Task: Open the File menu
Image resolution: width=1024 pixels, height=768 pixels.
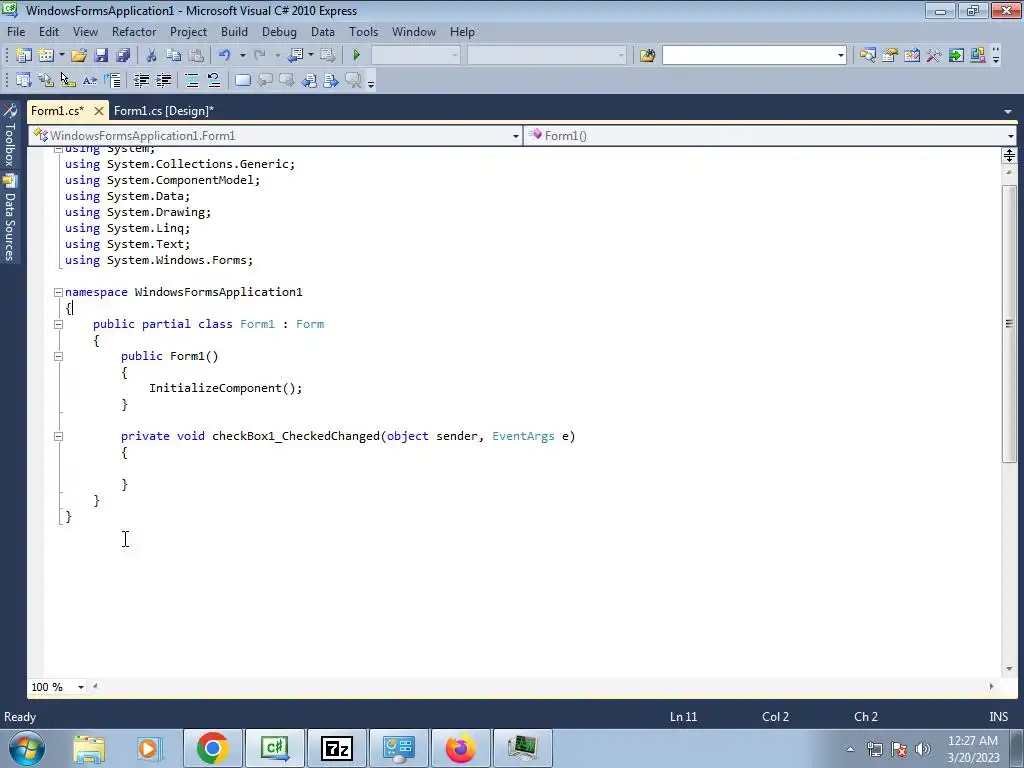Action: click(x=16, y=32)
